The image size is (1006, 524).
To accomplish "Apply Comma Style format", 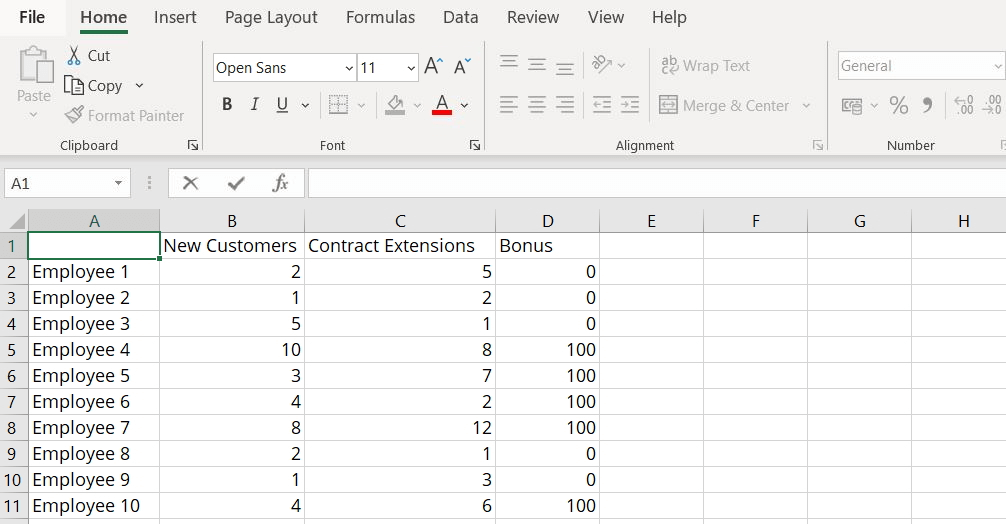I will [x=927, y=105].
